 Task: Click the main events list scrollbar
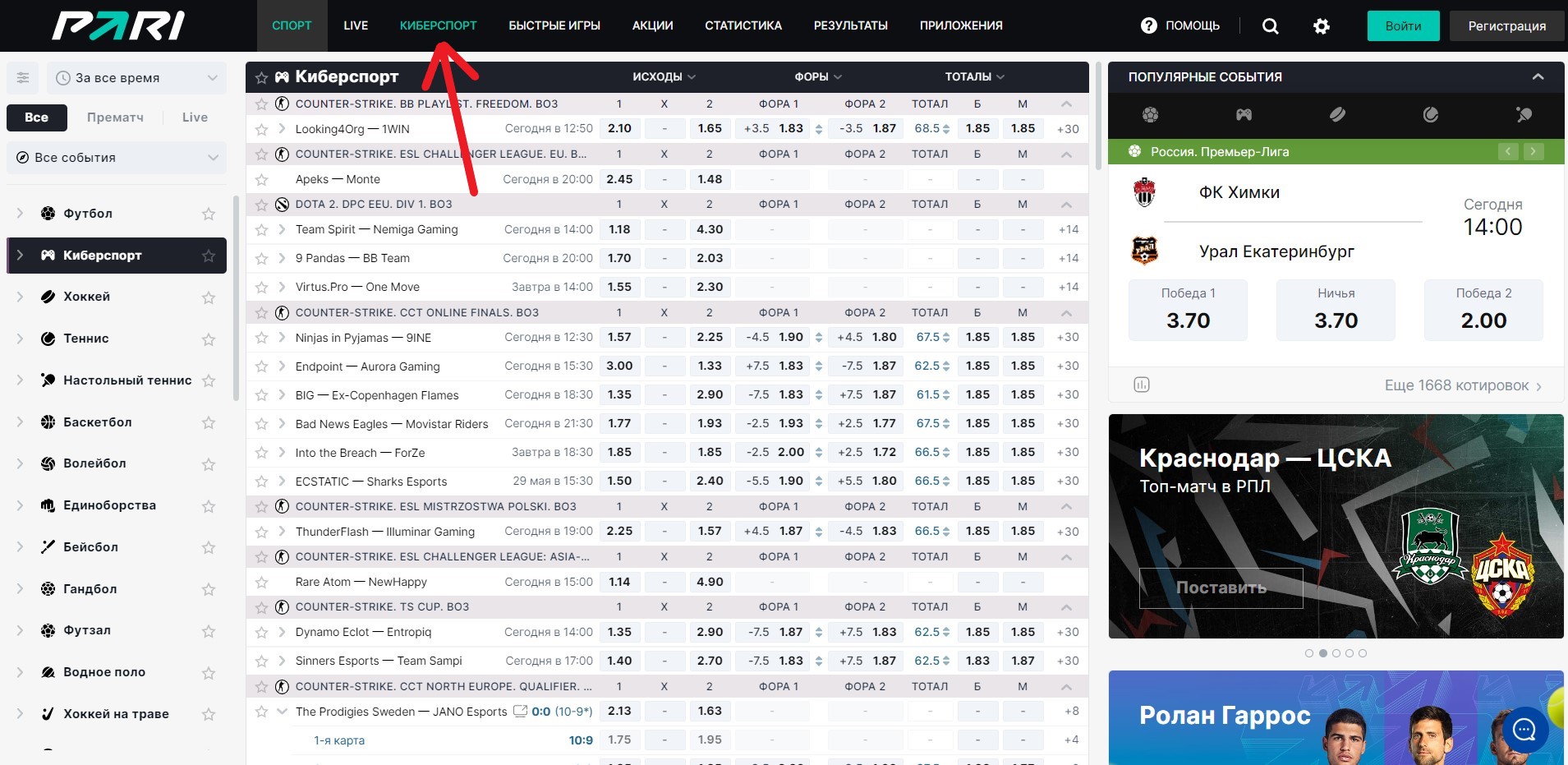click(1097, 115)
